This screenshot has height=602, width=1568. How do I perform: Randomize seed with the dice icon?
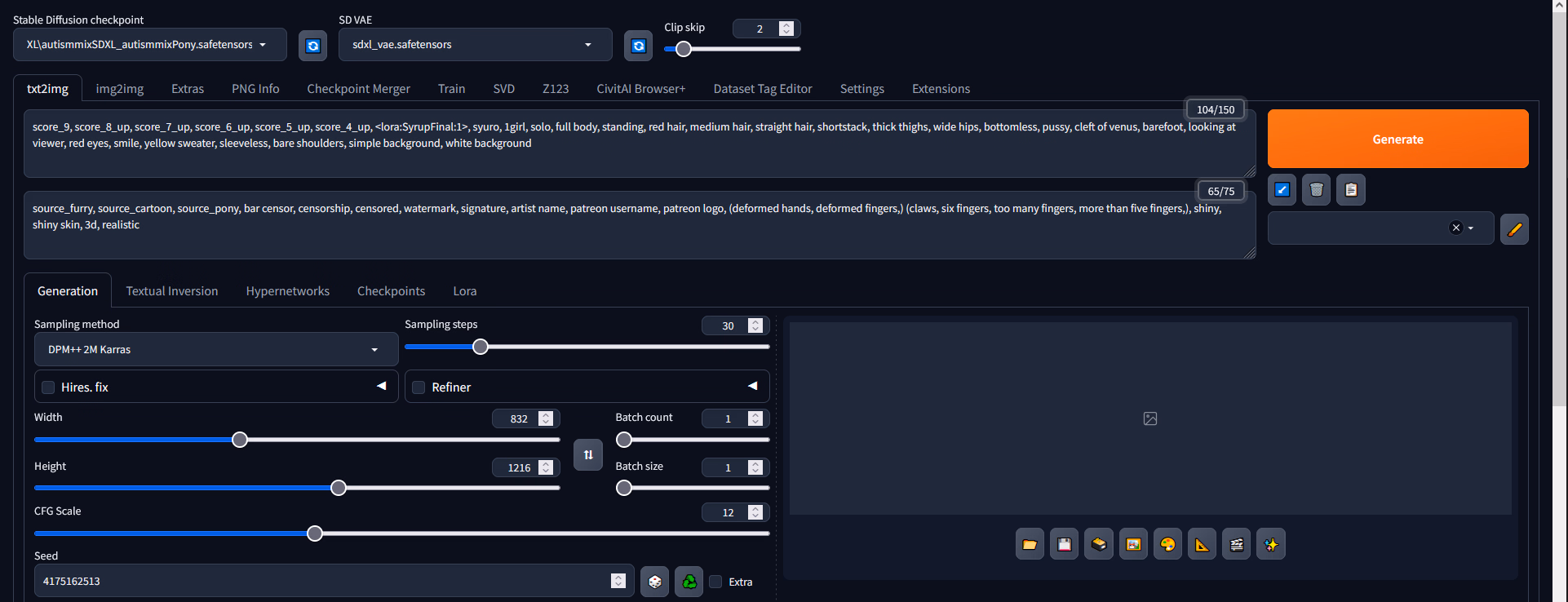(654, 582)
